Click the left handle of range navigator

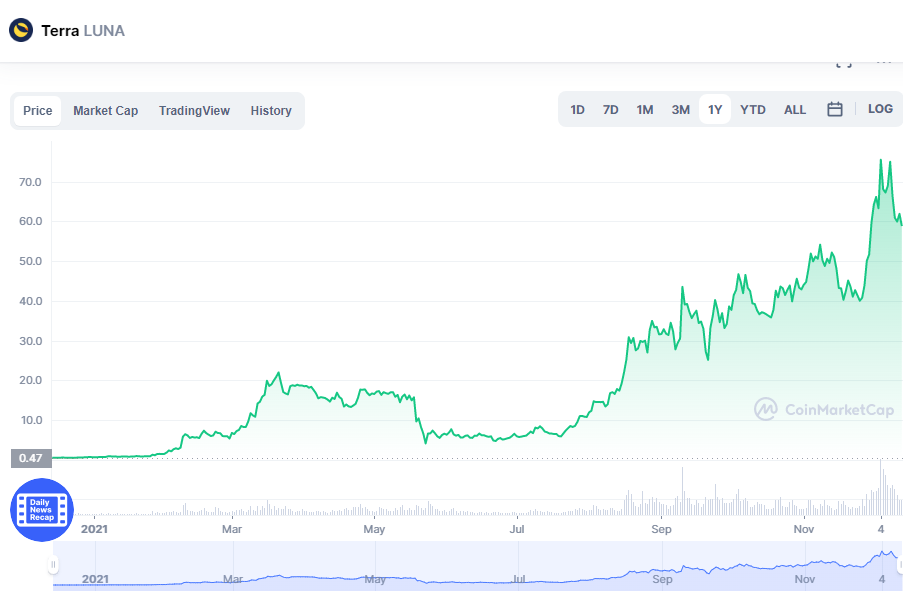54,566
